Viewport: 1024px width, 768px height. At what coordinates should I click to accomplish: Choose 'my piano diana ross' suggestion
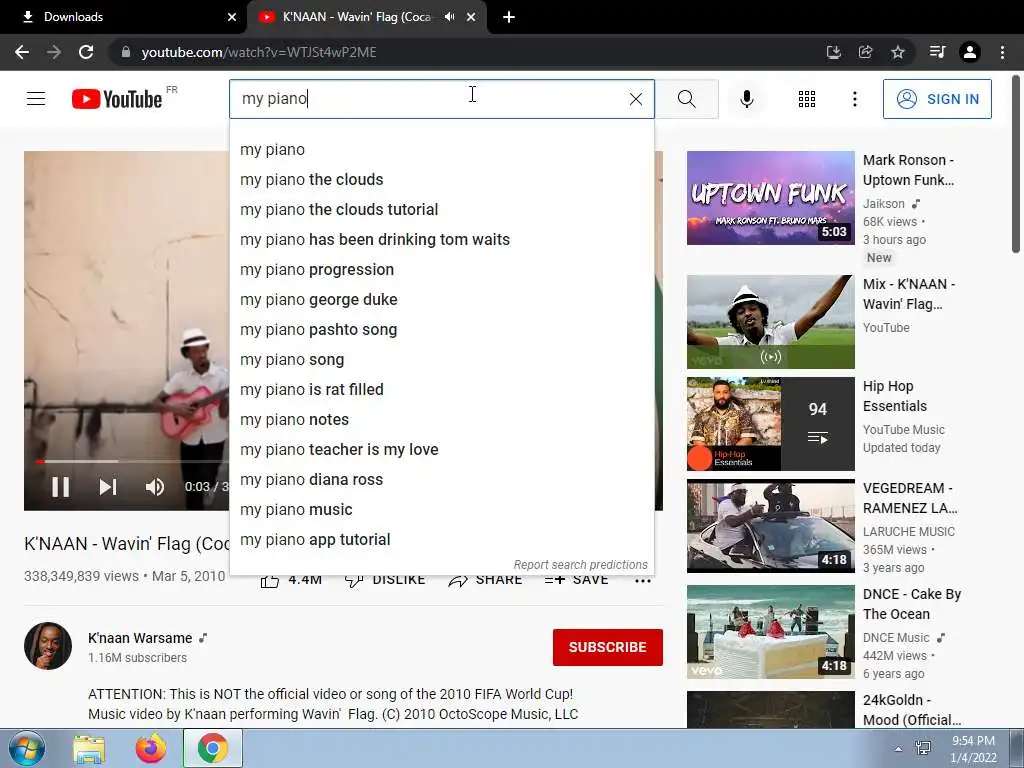pos(441,480)
